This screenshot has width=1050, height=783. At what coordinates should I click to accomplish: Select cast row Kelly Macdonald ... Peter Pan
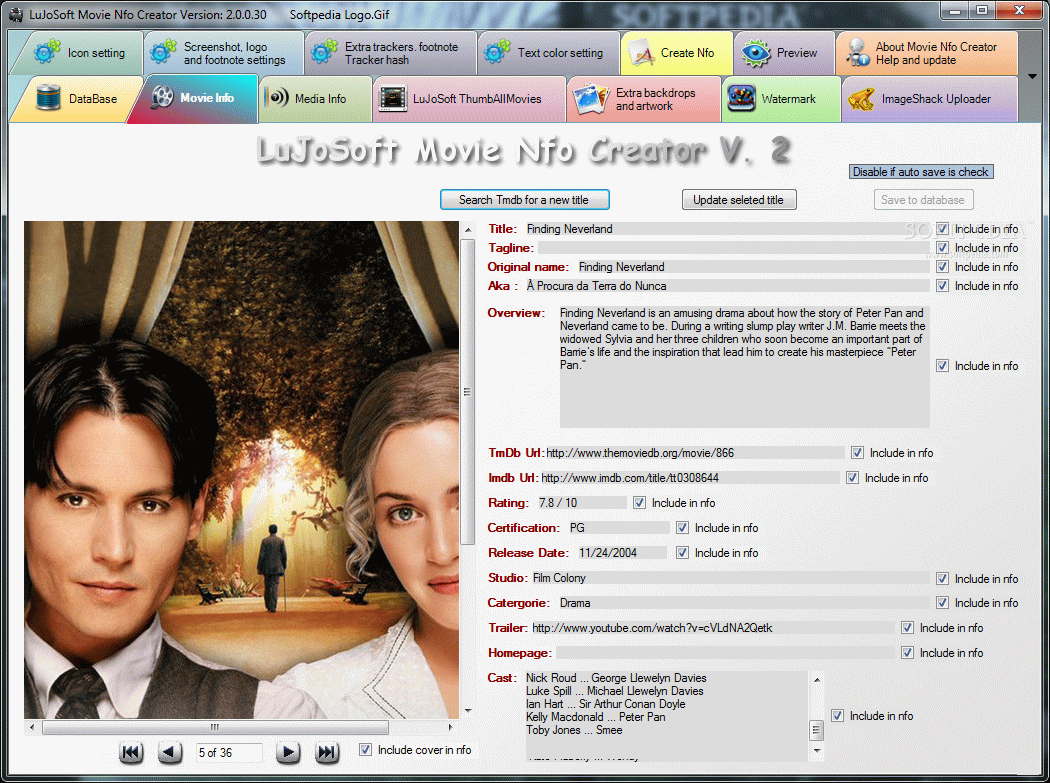pos(596,717)
